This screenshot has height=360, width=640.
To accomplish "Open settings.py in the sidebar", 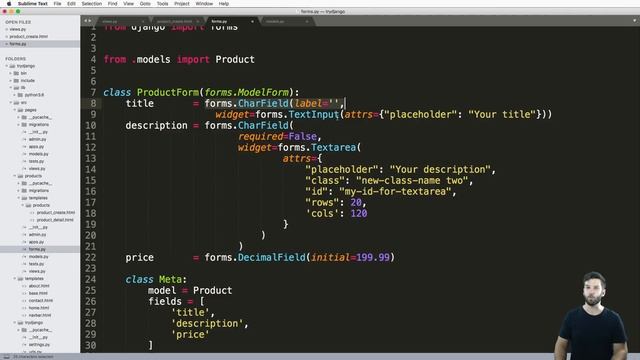I will coord(39,345).
